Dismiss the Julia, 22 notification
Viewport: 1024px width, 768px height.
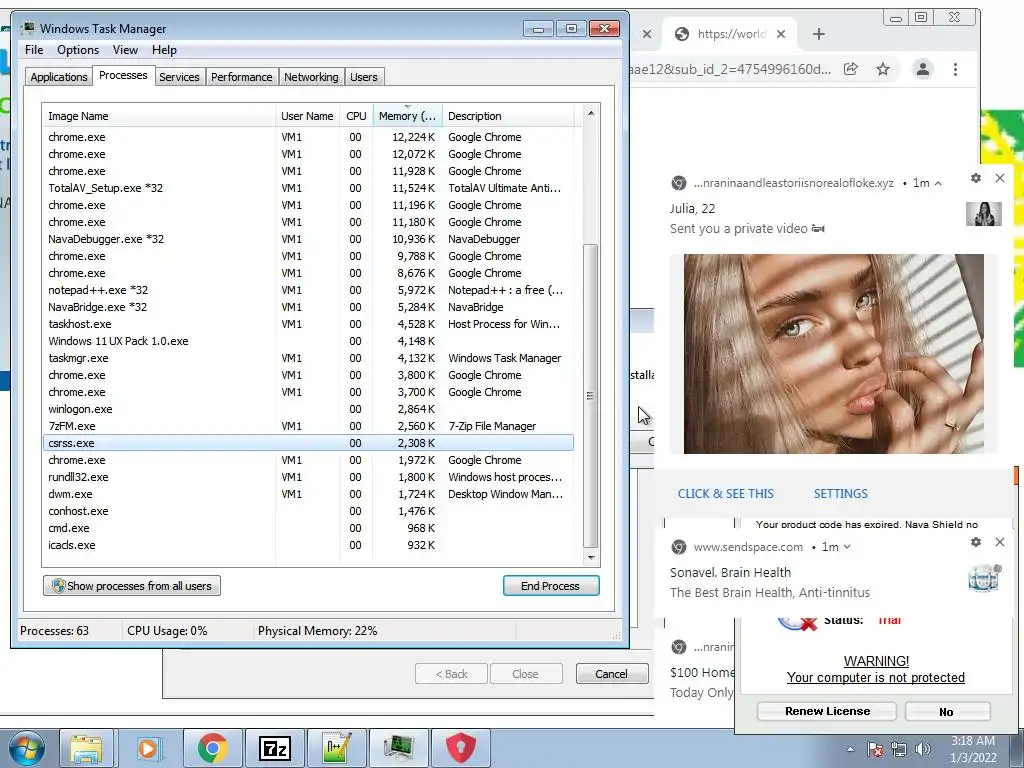pos(1000,178)
